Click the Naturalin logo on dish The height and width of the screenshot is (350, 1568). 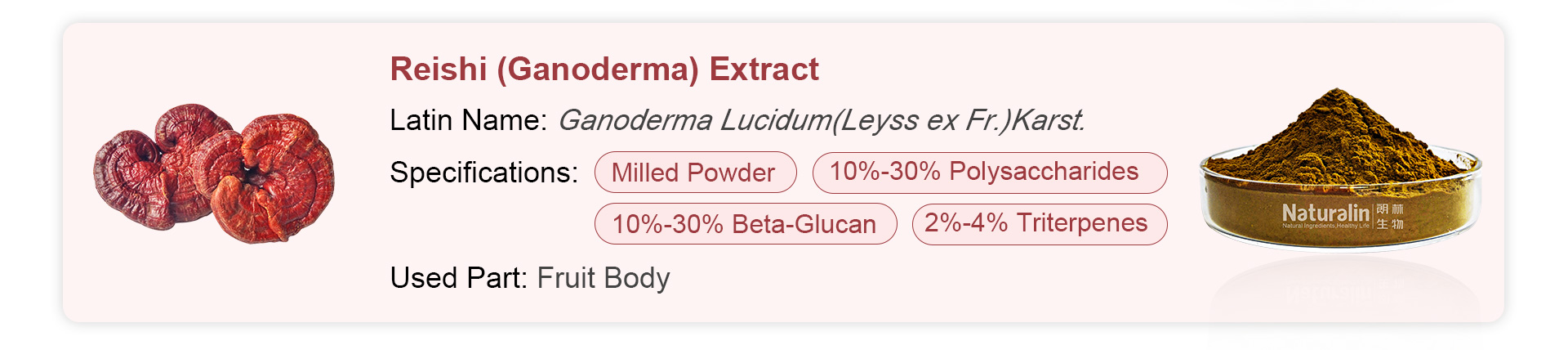point(1325,213)
